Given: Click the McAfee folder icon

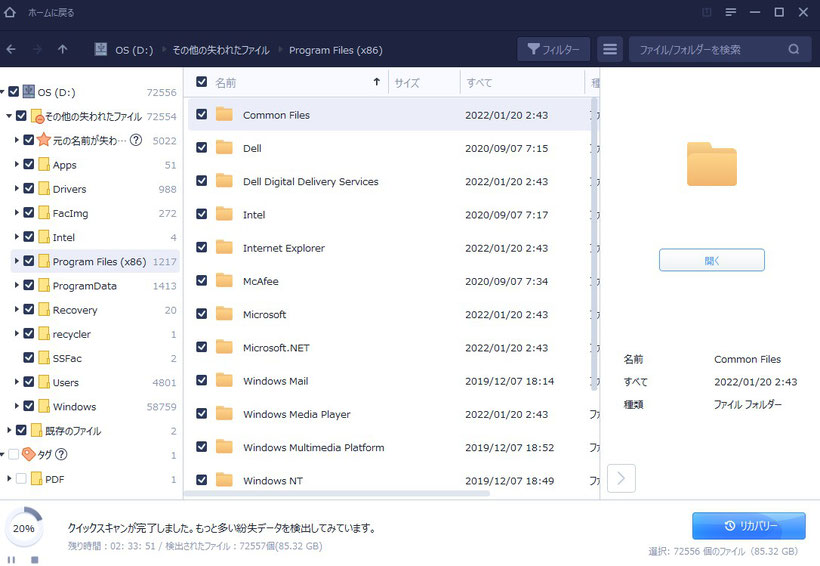Looking at the screenshot, I should tap(224, 281).
